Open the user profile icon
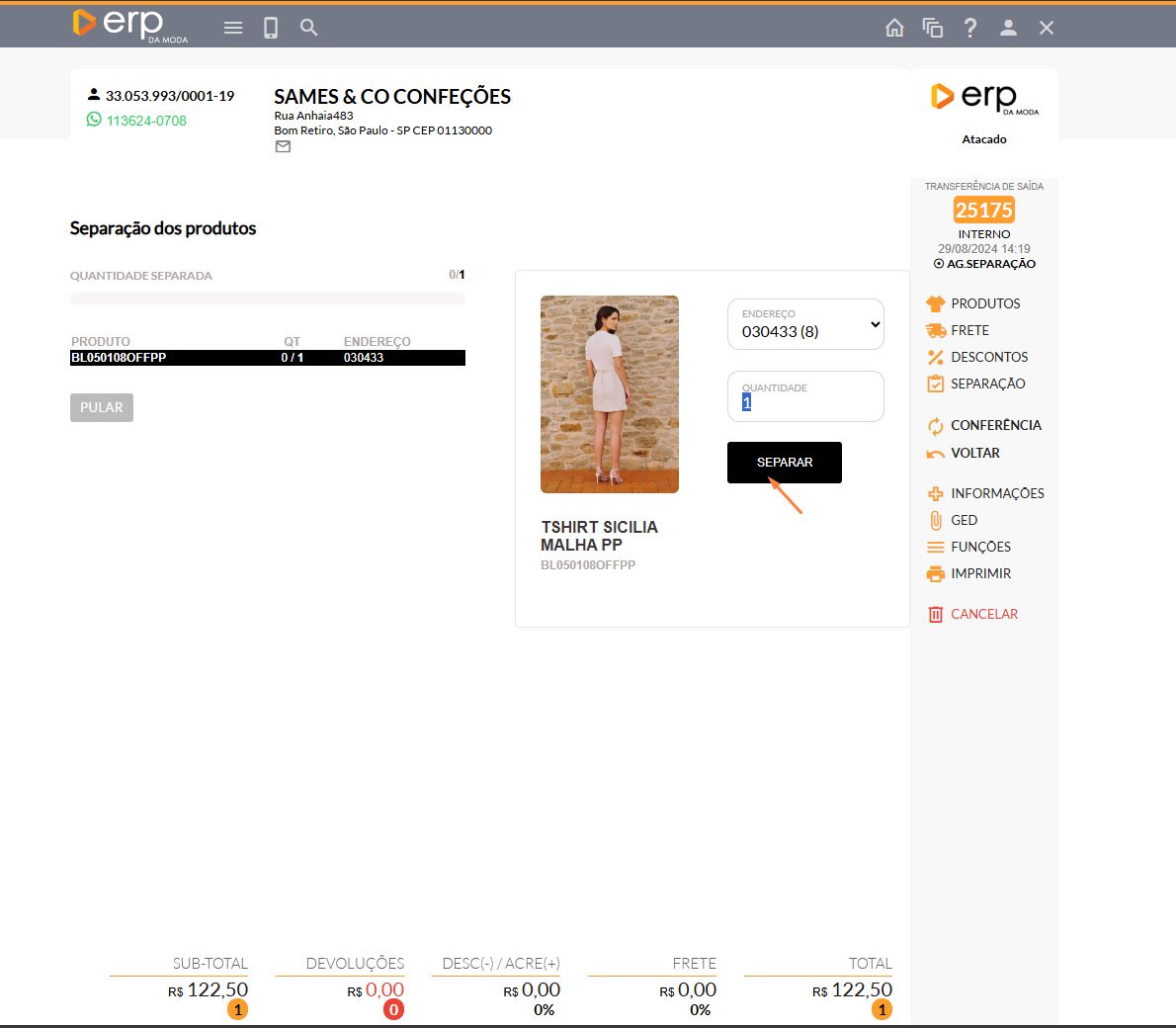Viewport: 1176px width, 1028px height. click(x=1008, y=28)
